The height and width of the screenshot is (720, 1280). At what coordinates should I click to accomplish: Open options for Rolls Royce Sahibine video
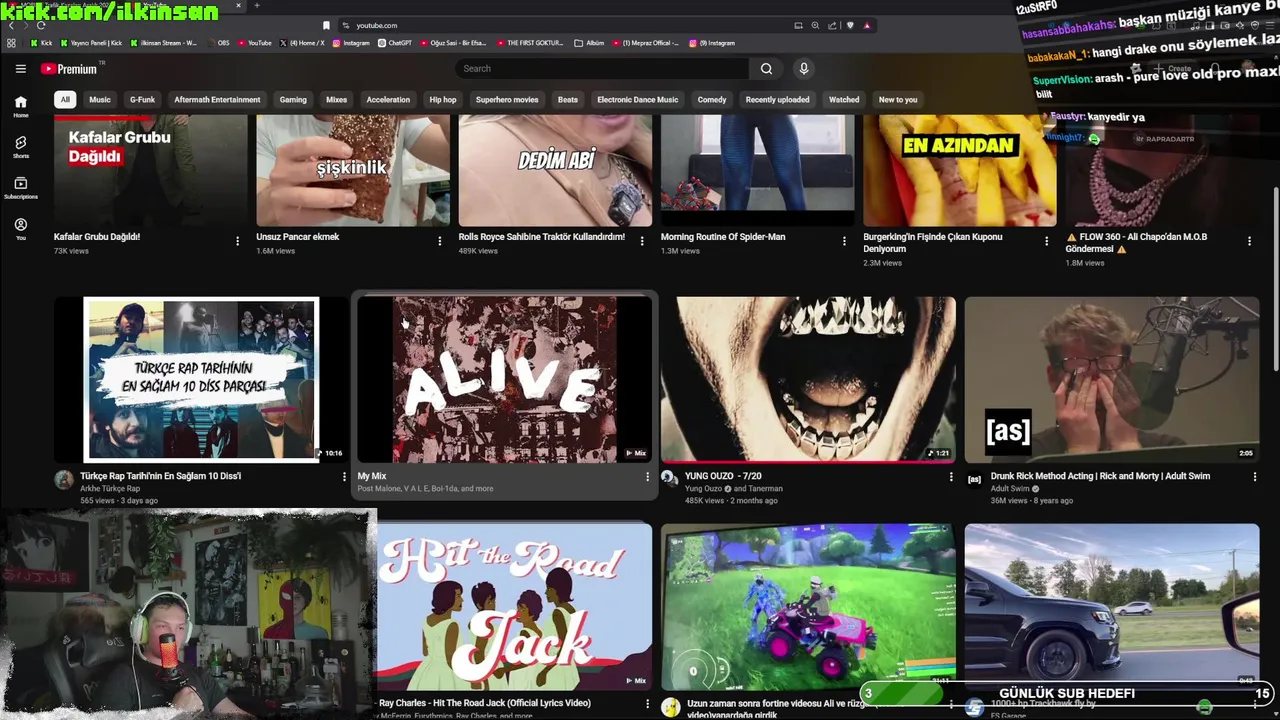(x=642, y=241)
